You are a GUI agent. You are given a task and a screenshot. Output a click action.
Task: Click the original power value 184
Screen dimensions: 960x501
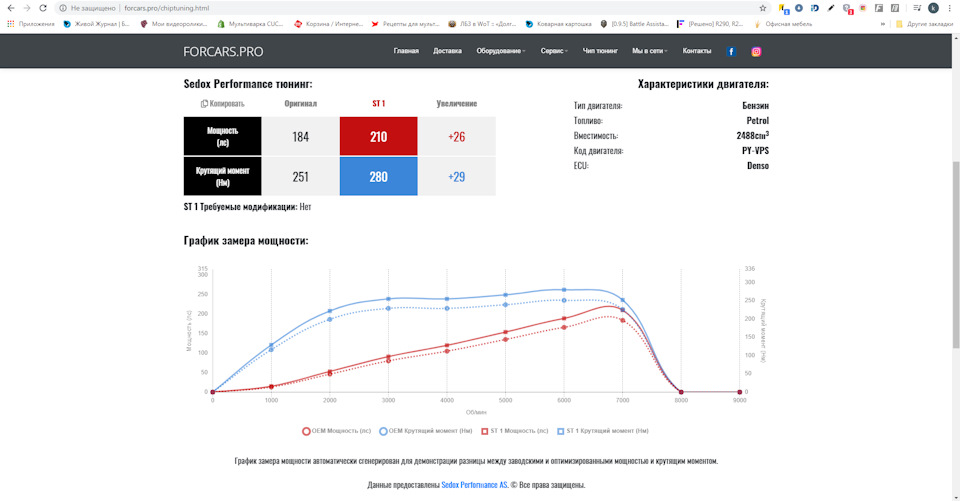tap(300, 136)
